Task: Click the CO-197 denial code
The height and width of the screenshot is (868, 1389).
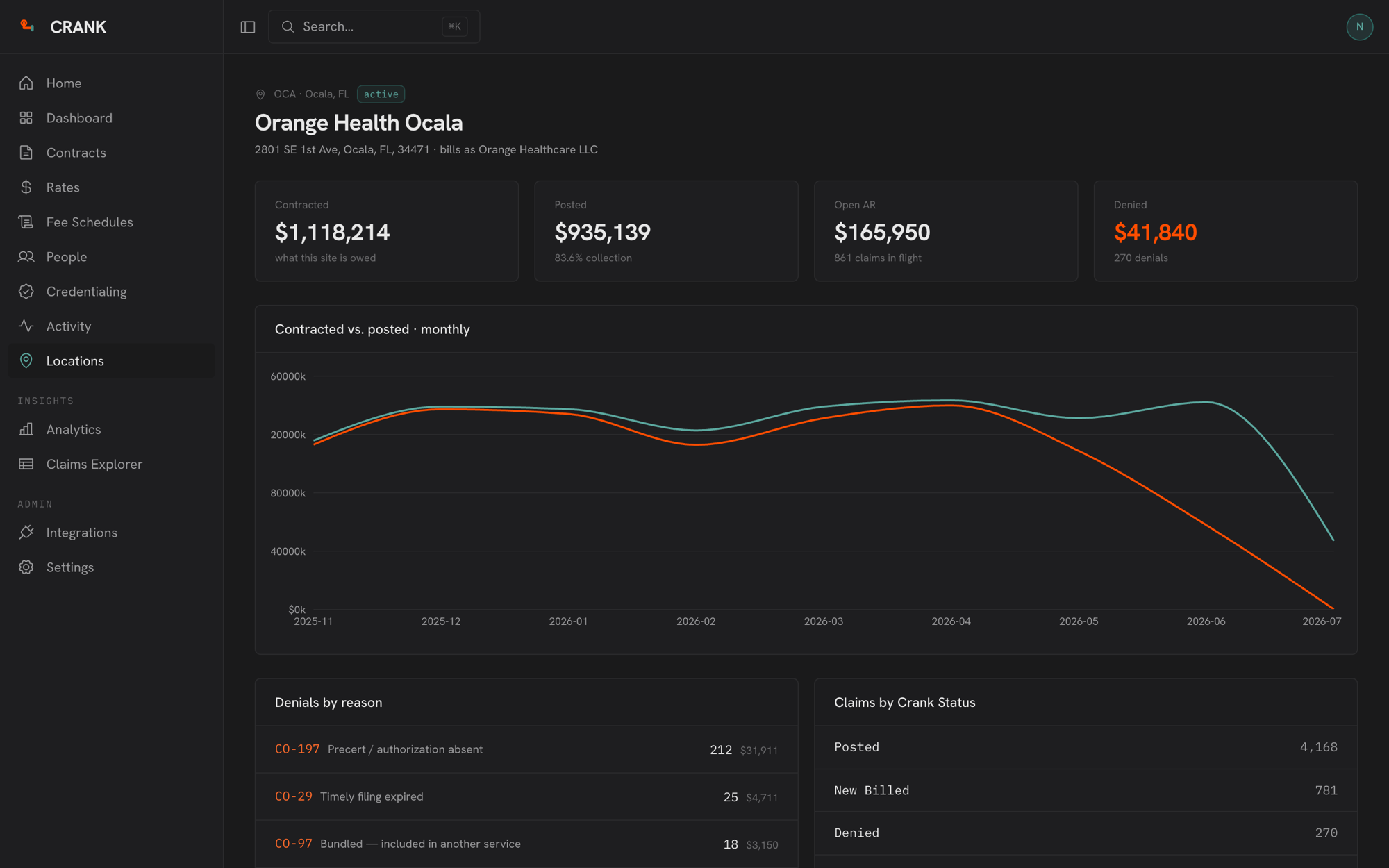Action: [297, 749]
